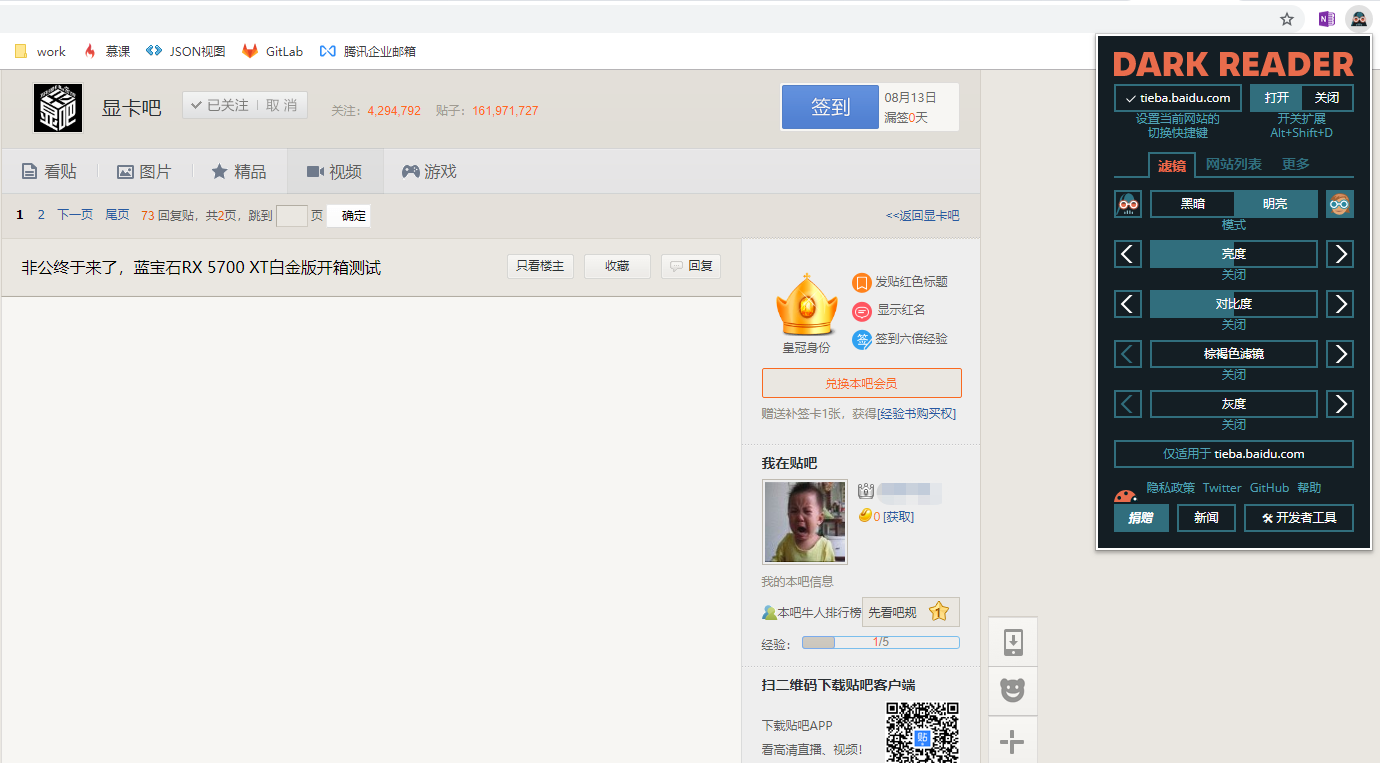The height and width of the screenshot is (763, 1380).
Task: Increase 亮度 with the right arrow
Action: coord(1340,254)
